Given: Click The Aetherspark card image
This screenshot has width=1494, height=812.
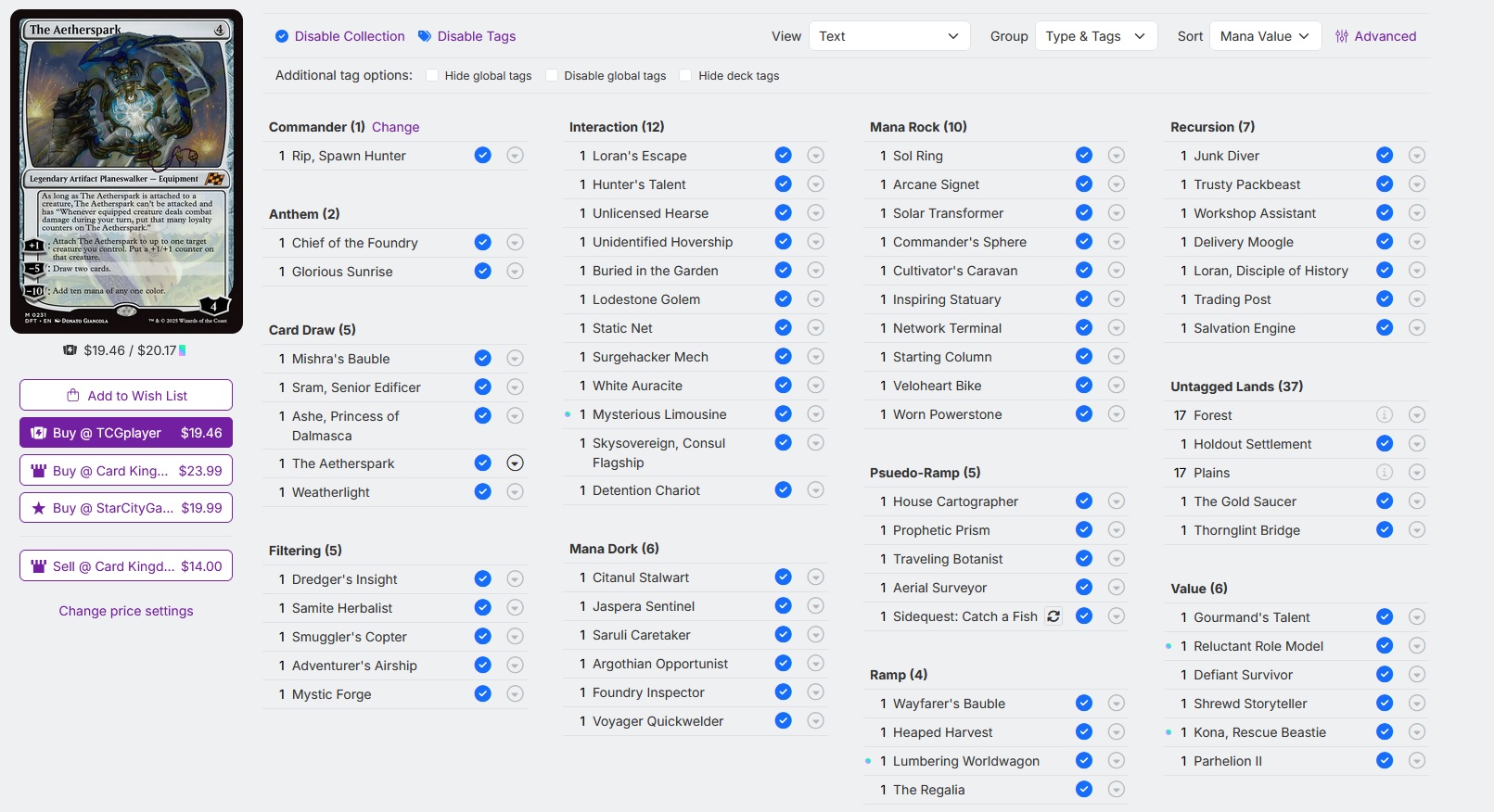Looking at the screenshot, I should click(x=126, y=171).
